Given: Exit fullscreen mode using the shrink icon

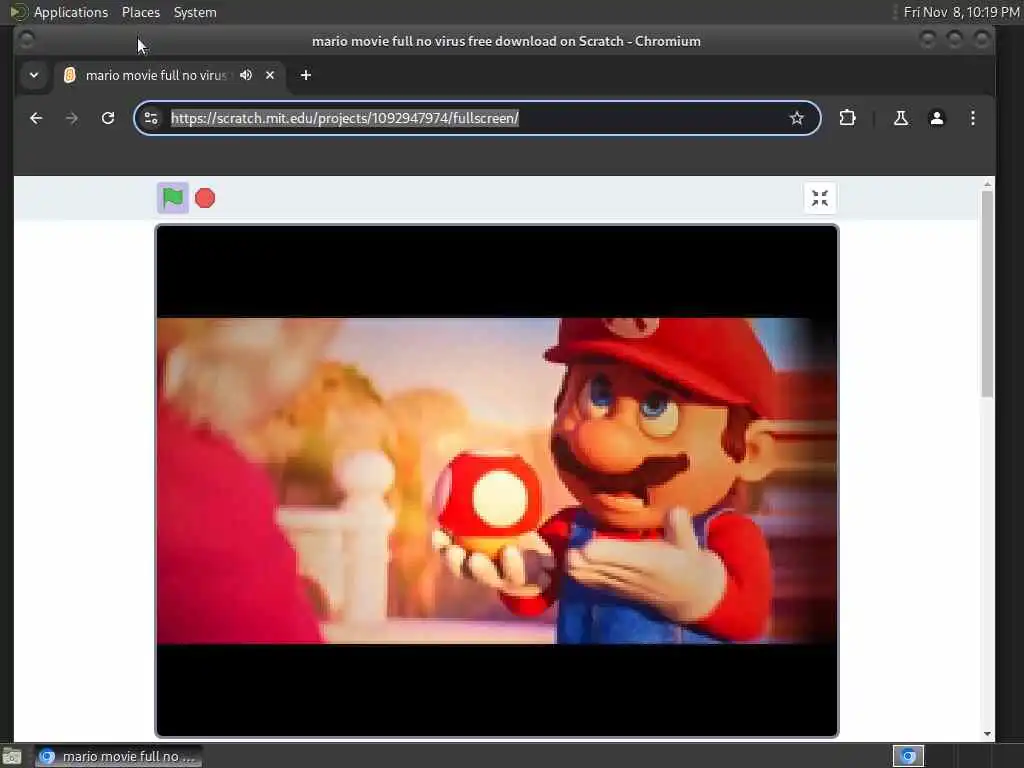Looking at the screenshot, I should point(820,198).
